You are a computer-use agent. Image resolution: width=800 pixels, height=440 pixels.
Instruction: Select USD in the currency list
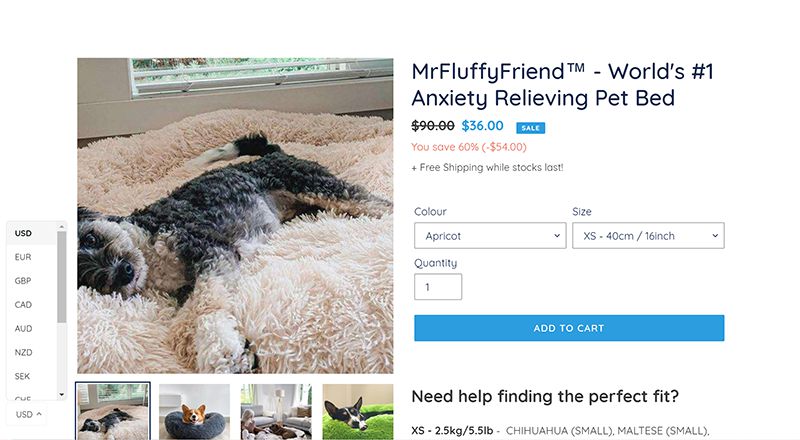pyautogui.click(x=24, y=233)
